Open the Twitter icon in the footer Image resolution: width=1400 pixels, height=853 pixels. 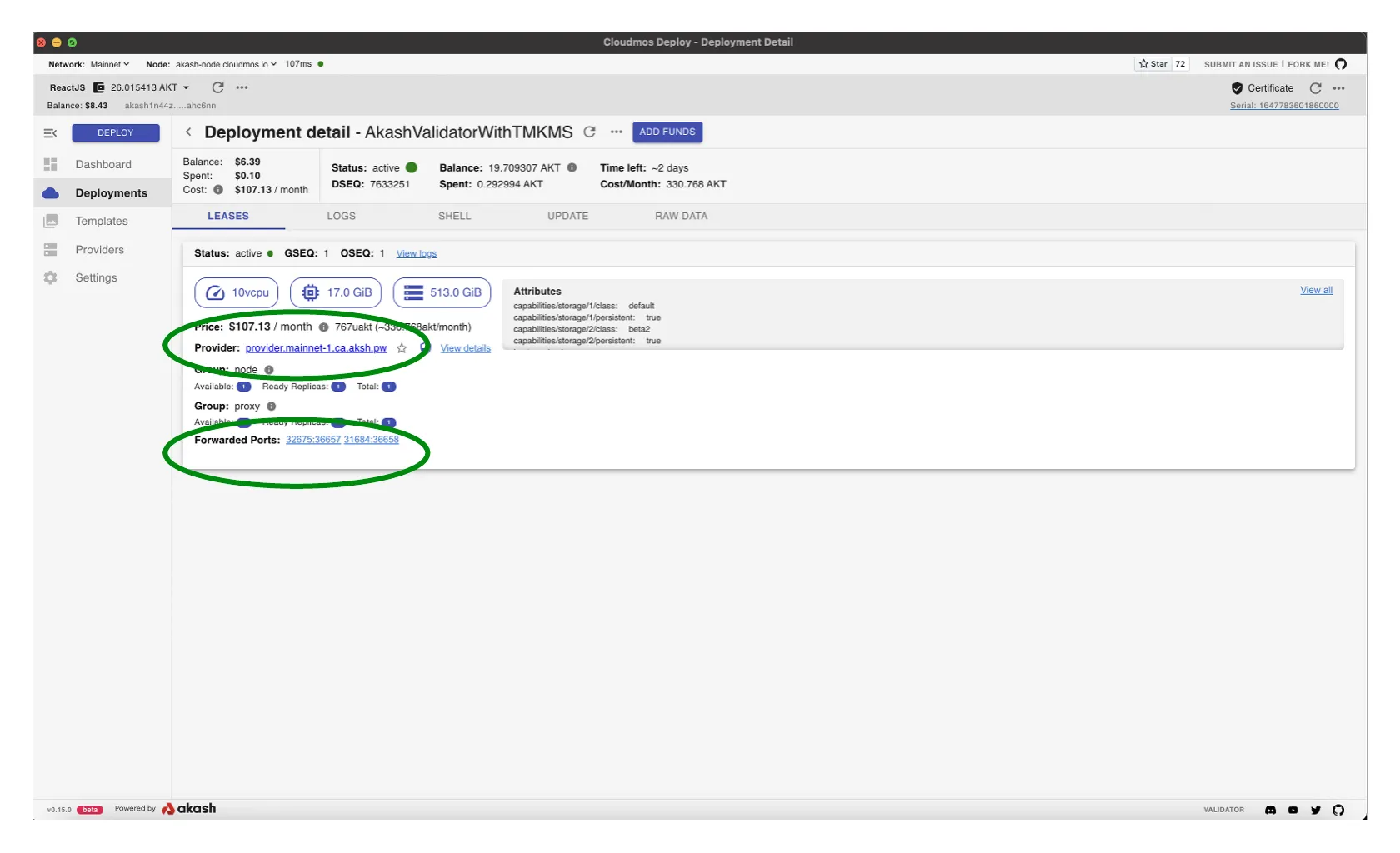point(1316,810)
